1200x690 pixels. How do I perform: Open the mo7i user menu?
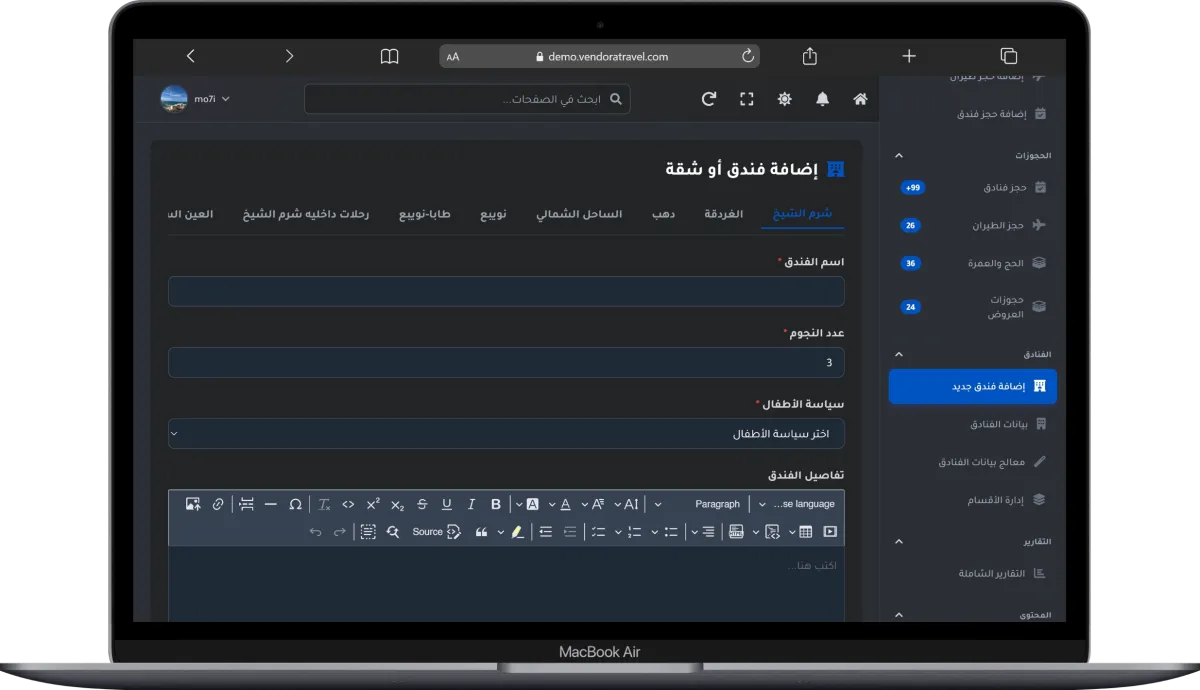coord(196,99)
